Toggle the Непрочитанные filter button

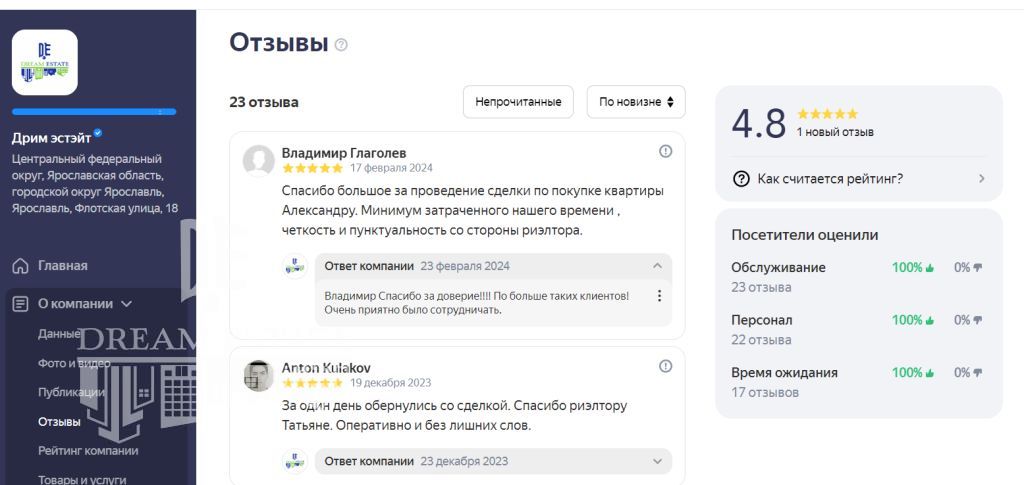(x=518, y=102)
